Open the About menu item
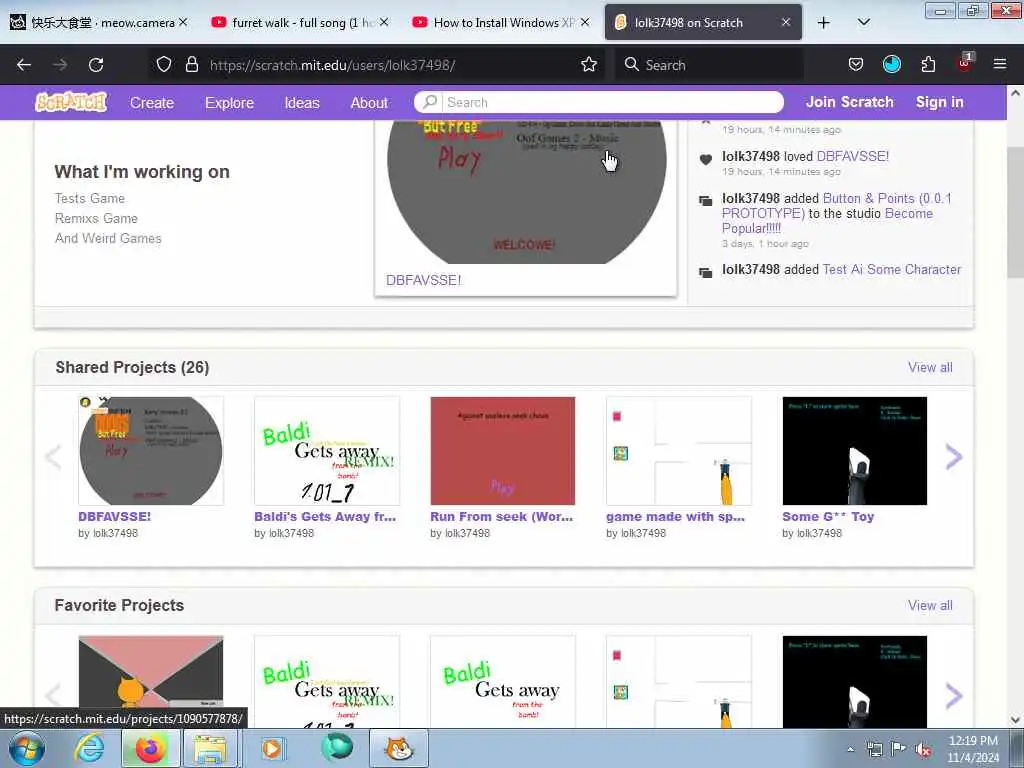 [x=369, y=103]
